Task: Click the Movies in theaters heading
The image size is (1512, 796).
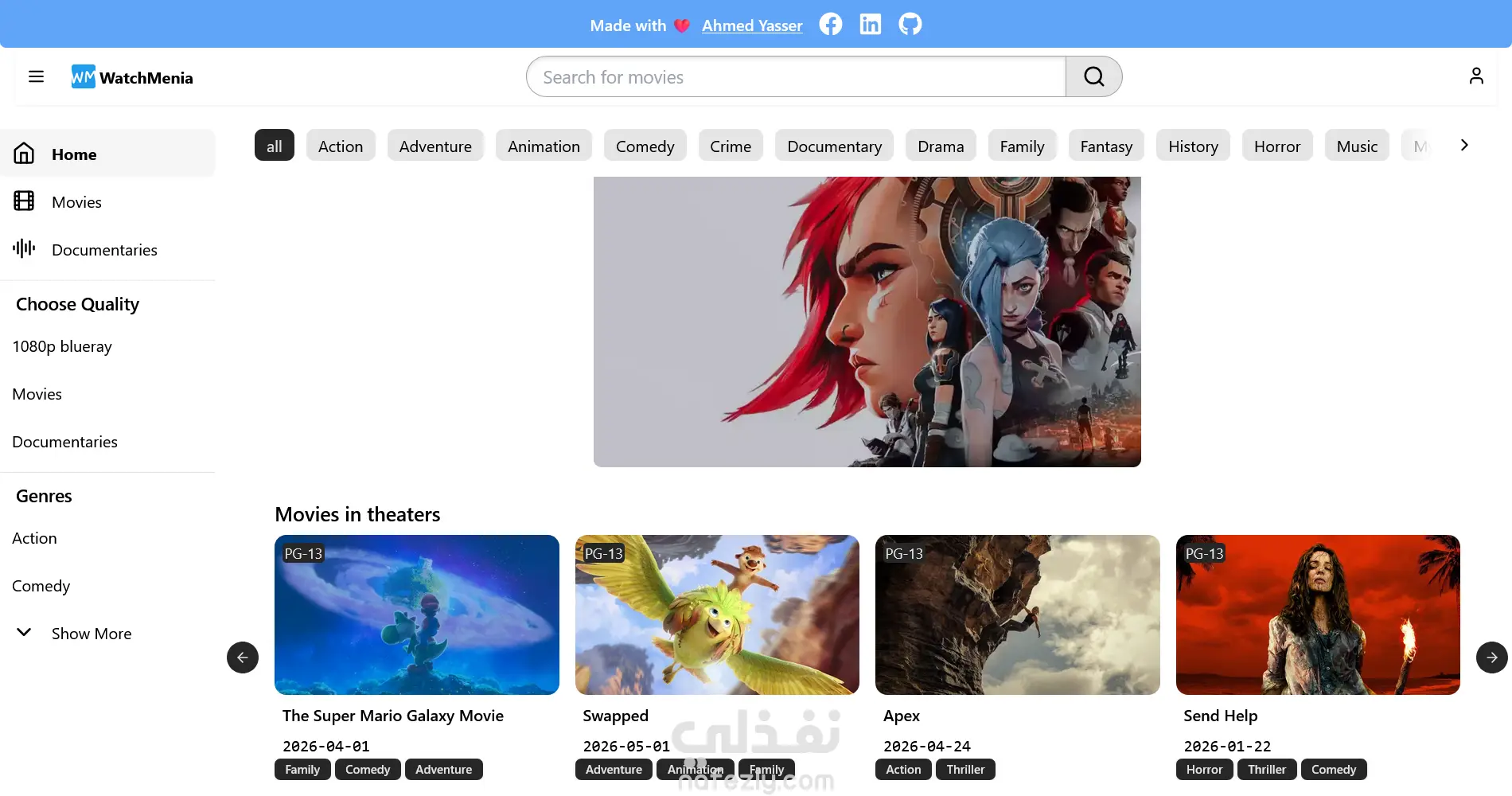Action: (357, 514)
